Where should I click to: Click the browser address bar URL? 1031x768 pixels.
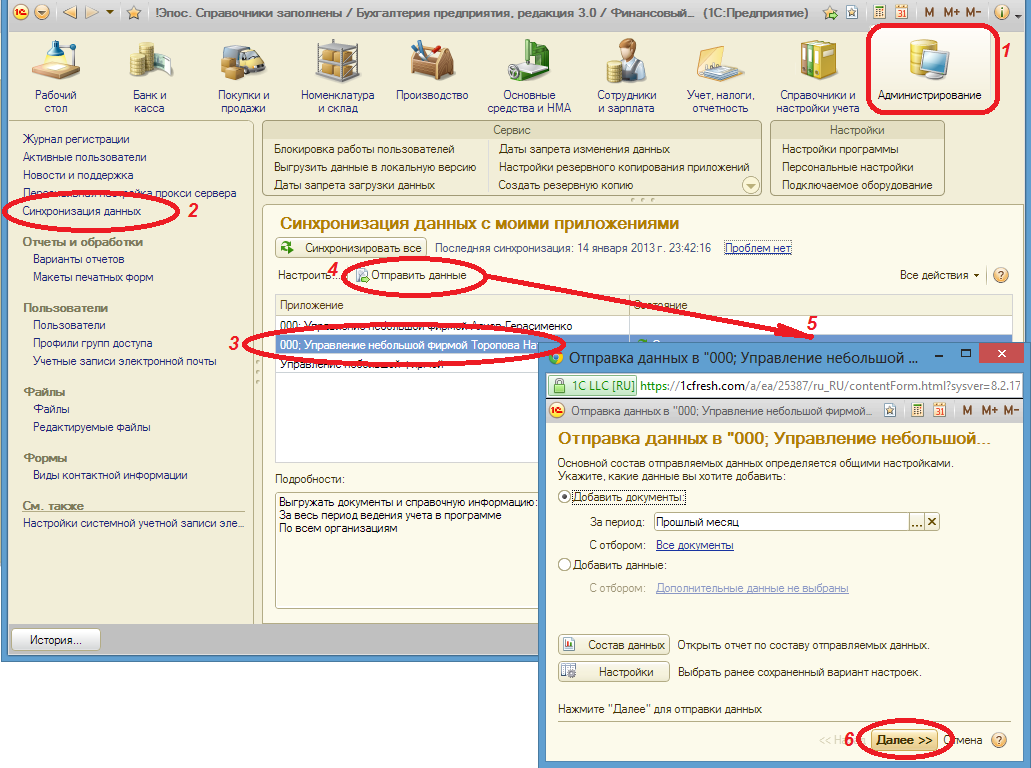click(x=829, y=385)
